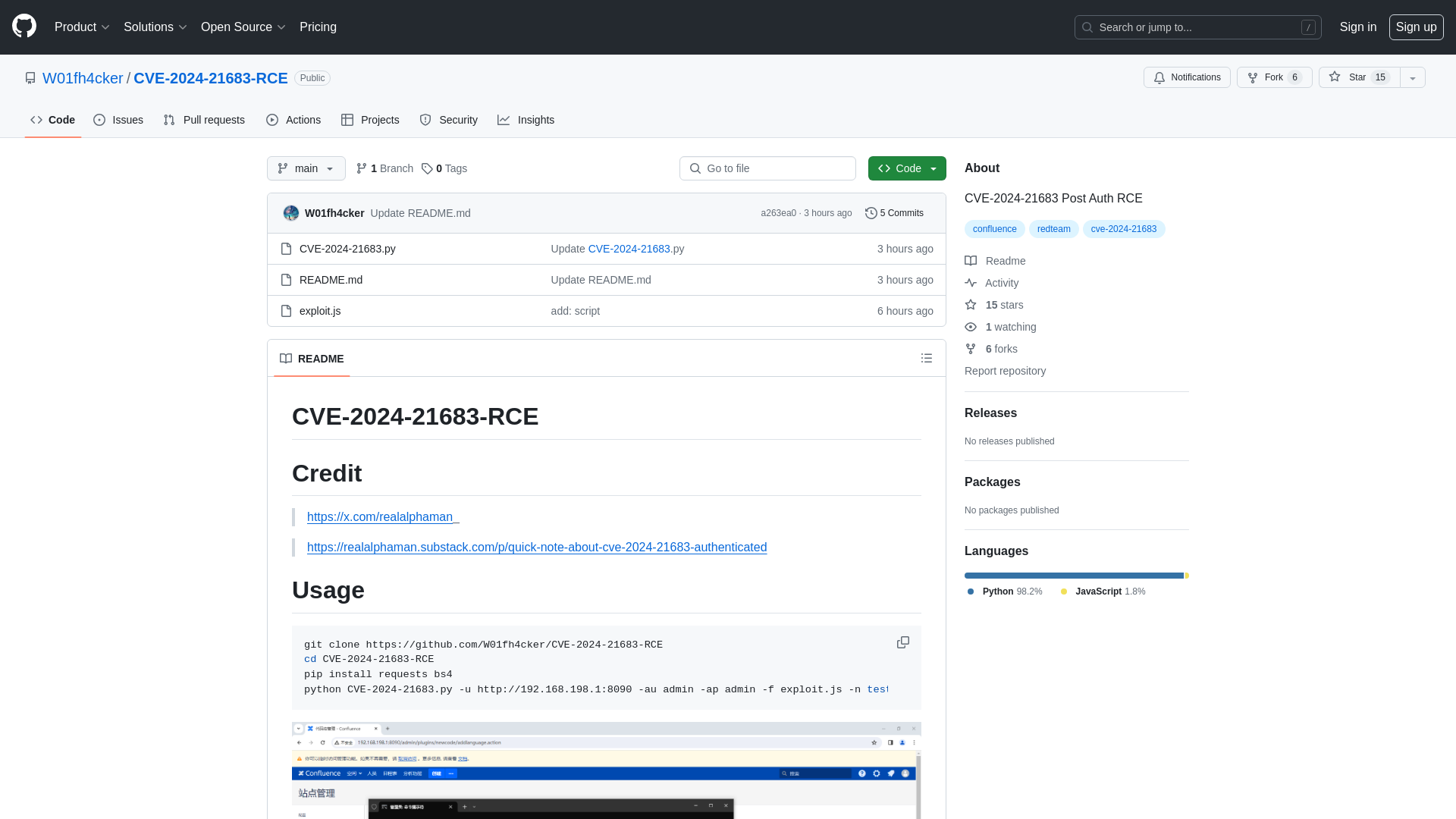The image size is (1456, 819).
Task: Open the 'add: script' commit message
Action: tap(575, 311)
